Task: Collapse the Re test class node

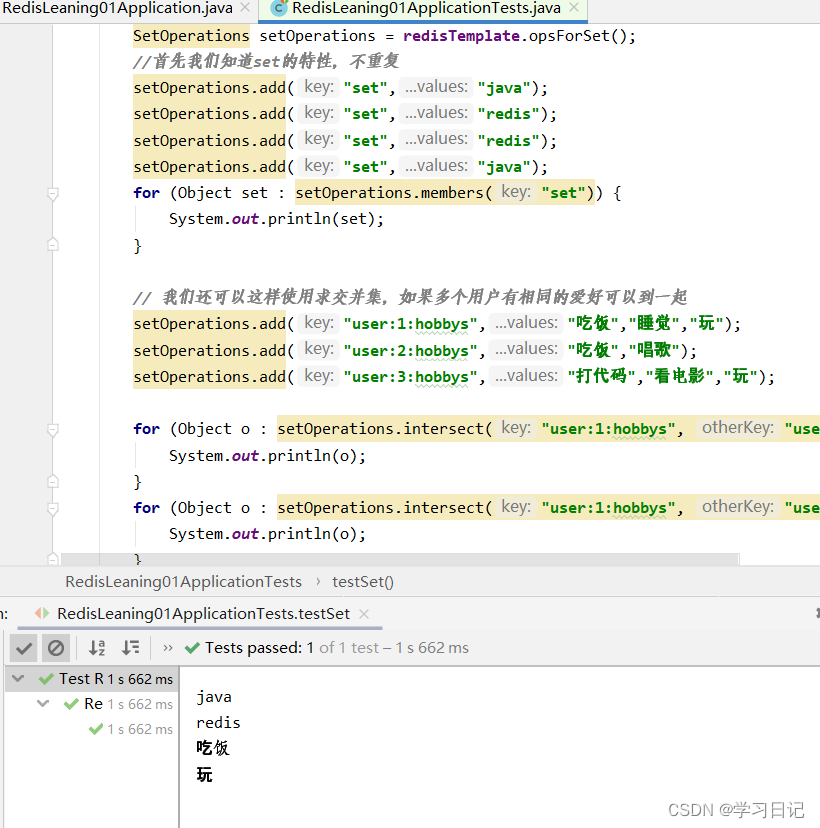Action: (43, 704)
